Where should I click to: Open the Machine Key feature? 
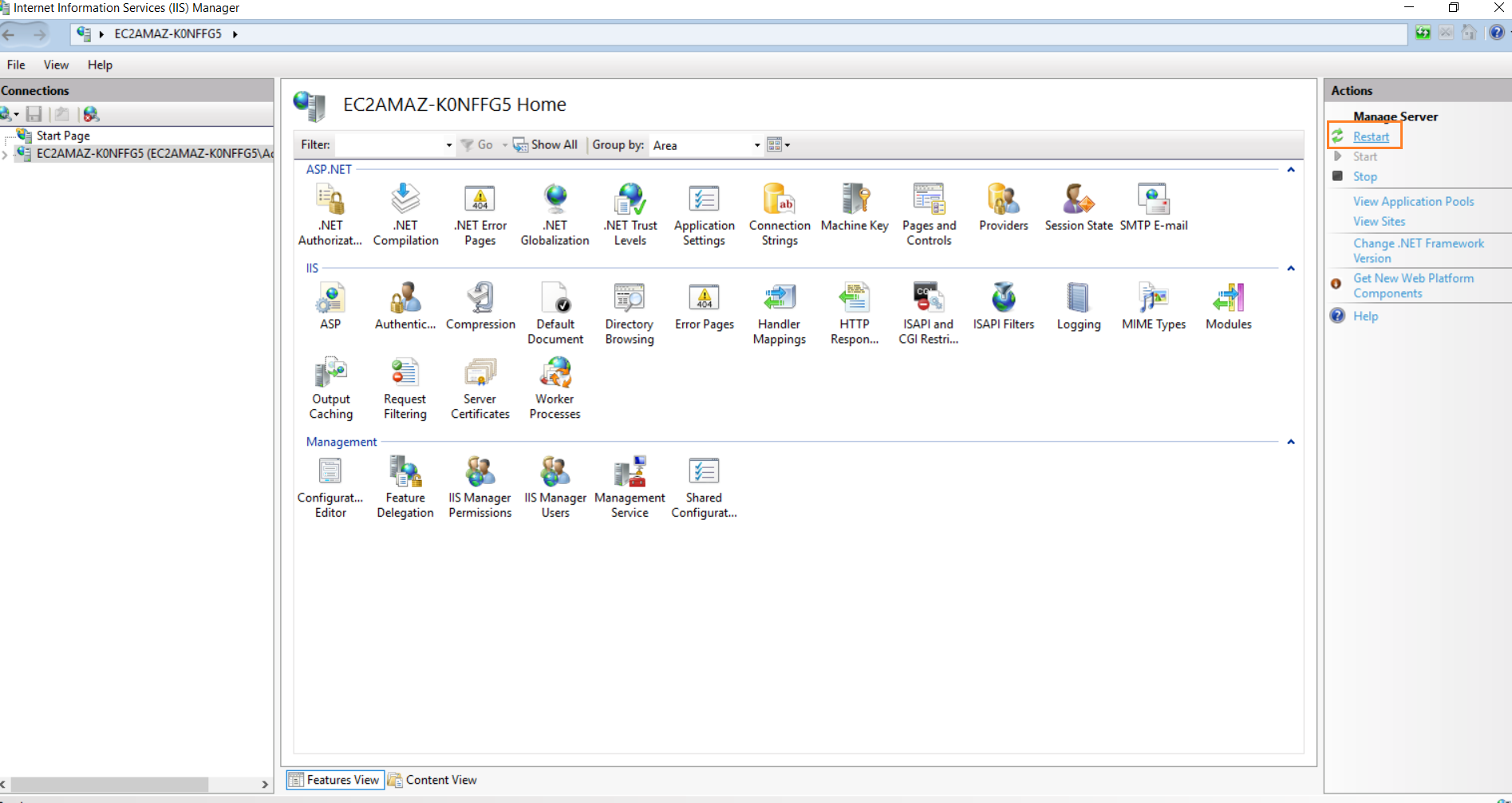[854, 206]
